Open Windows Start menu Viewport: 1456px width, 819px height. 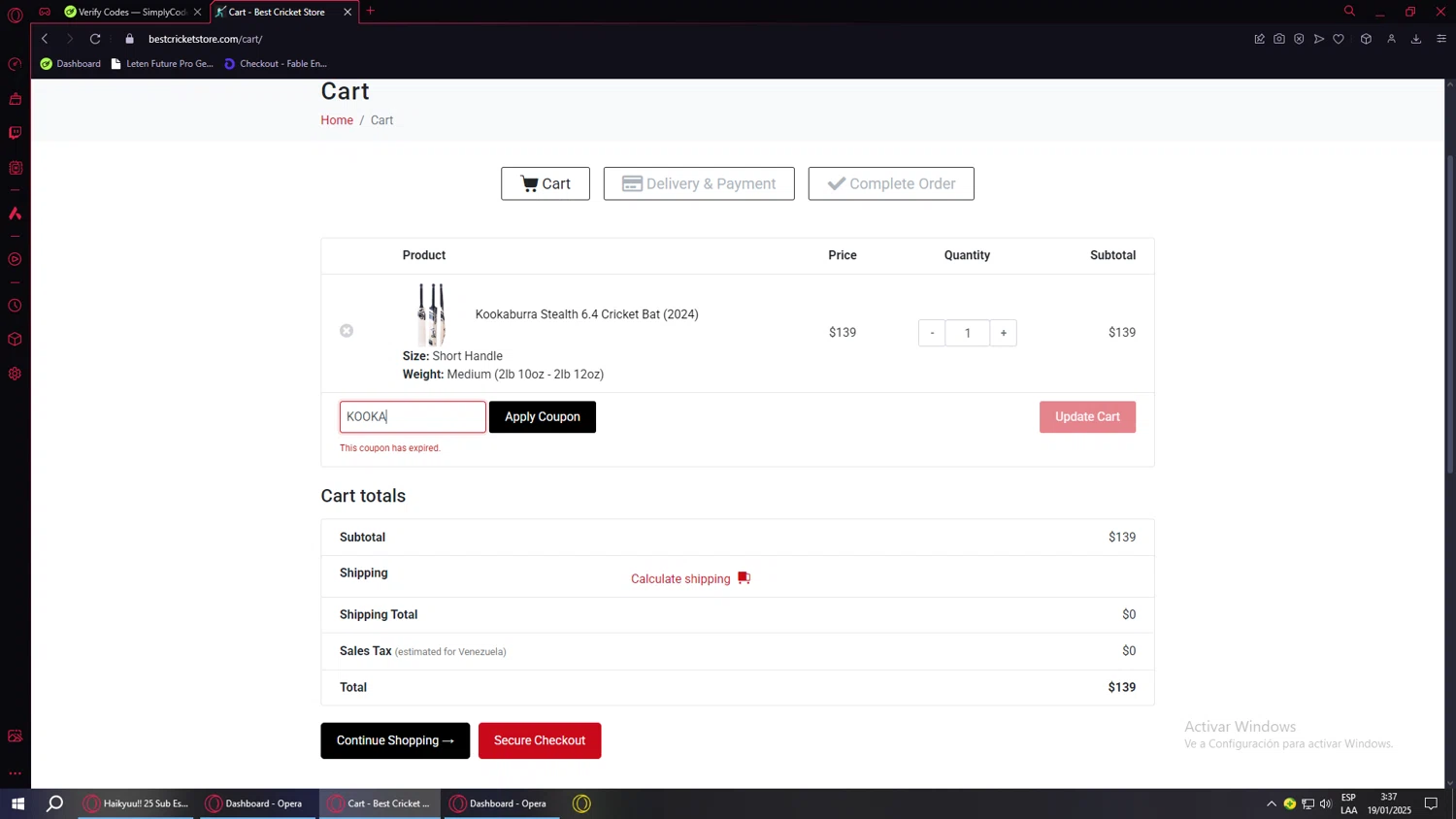coord(17,803)
